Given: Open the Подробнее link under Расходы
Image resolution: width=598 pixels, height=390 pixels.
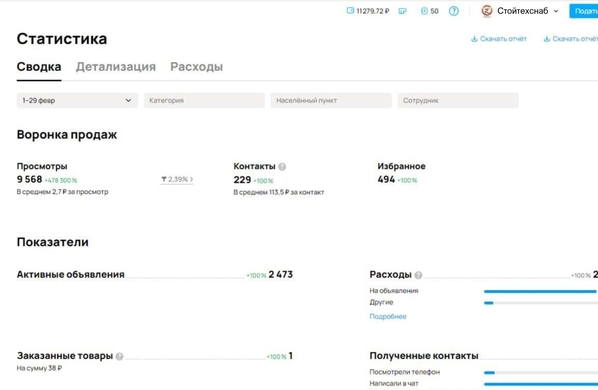Looking at the screenshot, I should [388, 316].
